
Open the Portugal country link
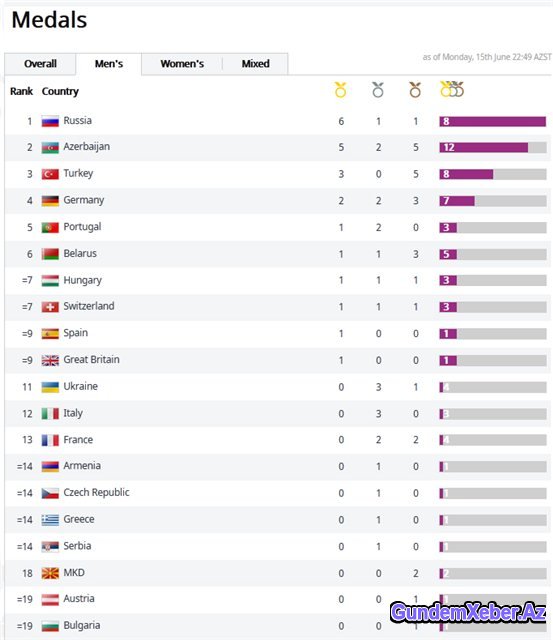point(82,227)
